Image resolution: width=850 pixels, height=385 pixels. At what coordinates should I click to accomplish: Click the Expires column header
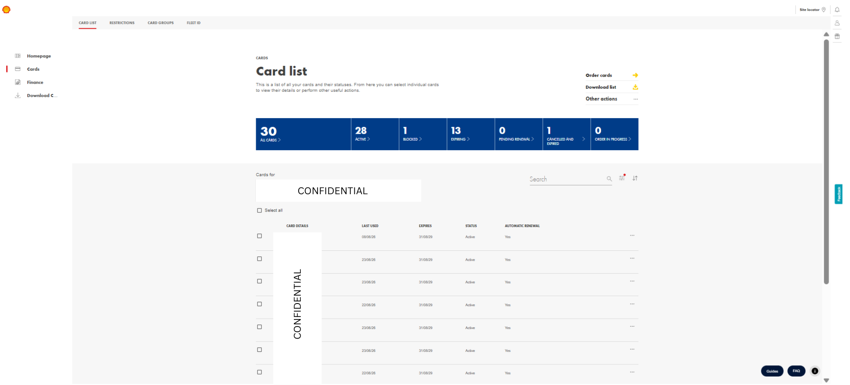pos(425,226)
